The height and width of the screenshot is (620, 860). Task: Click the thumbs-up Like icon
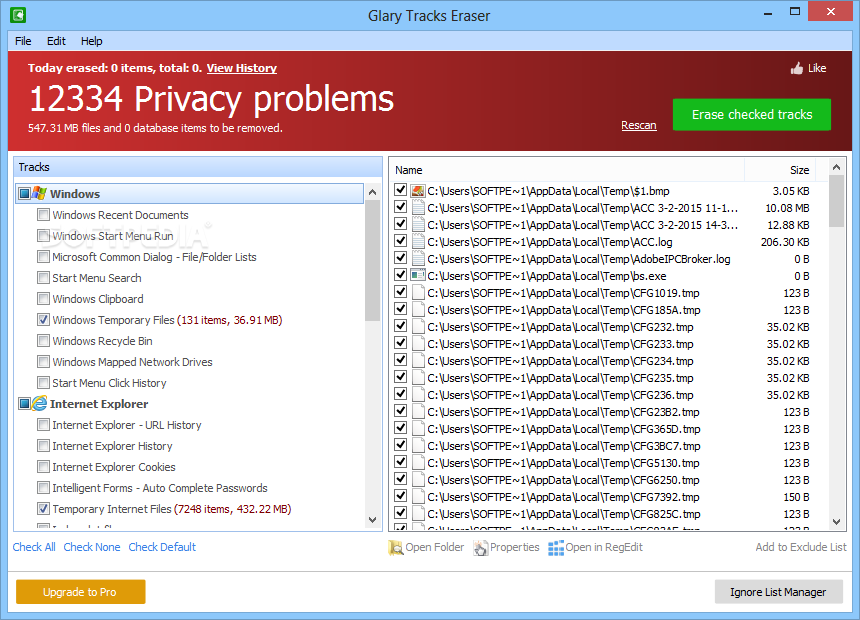click(796, 68)
